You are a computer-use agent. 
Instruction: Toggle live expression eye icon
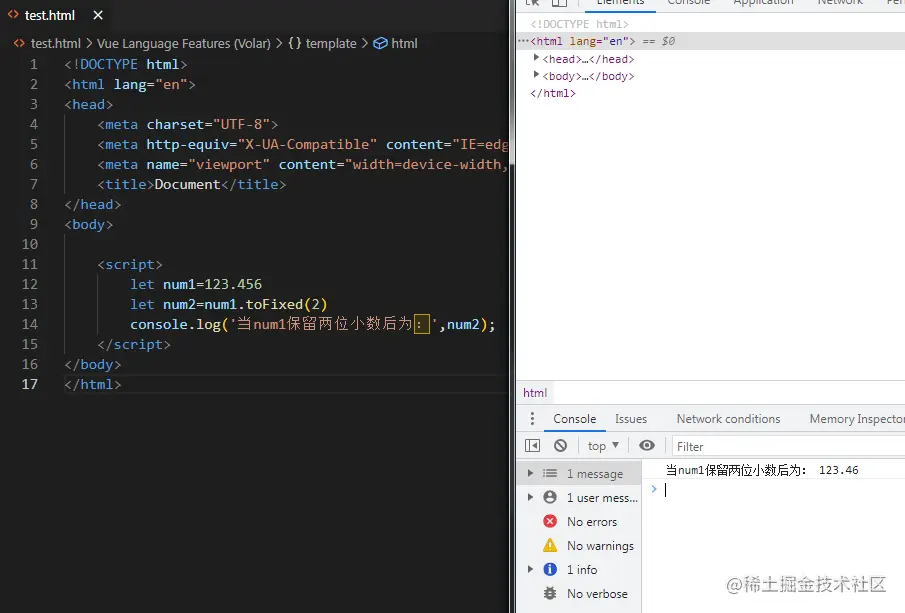647,445
